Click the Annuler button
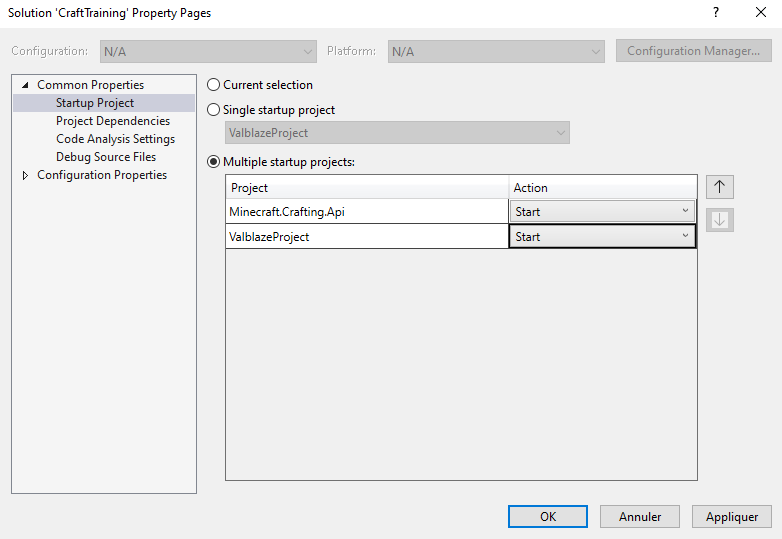Image resolution: width=782 pixels, height=539 pixels. (640, 517)
